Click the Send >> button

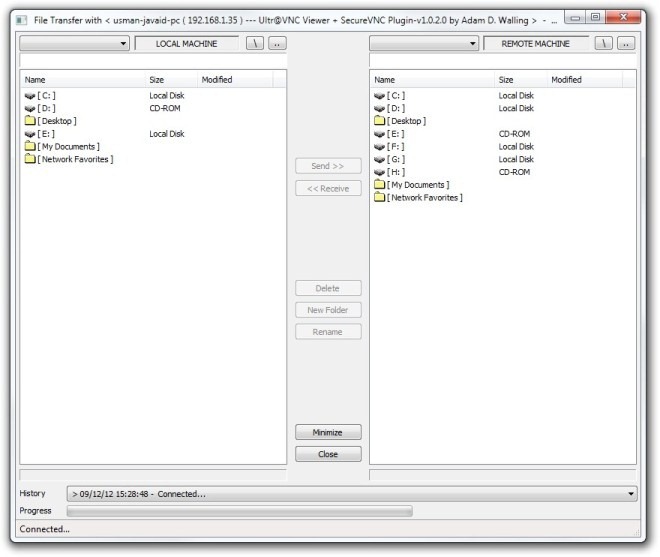pyautogui.click(x=328, y=166)
